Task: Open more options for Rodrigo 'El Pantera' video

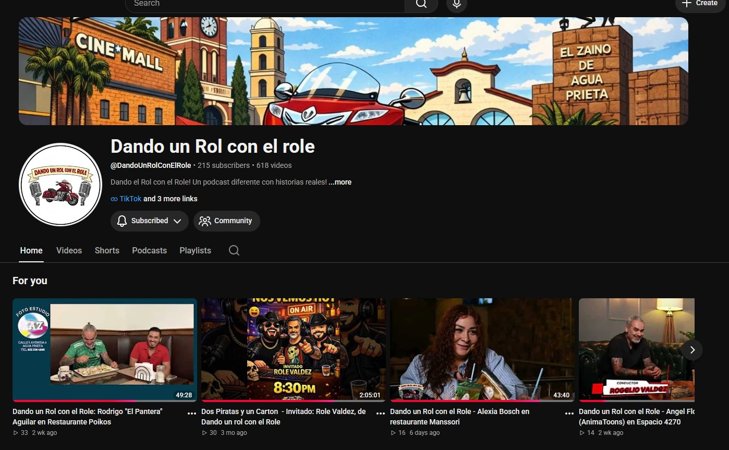Action: [192, 413]
